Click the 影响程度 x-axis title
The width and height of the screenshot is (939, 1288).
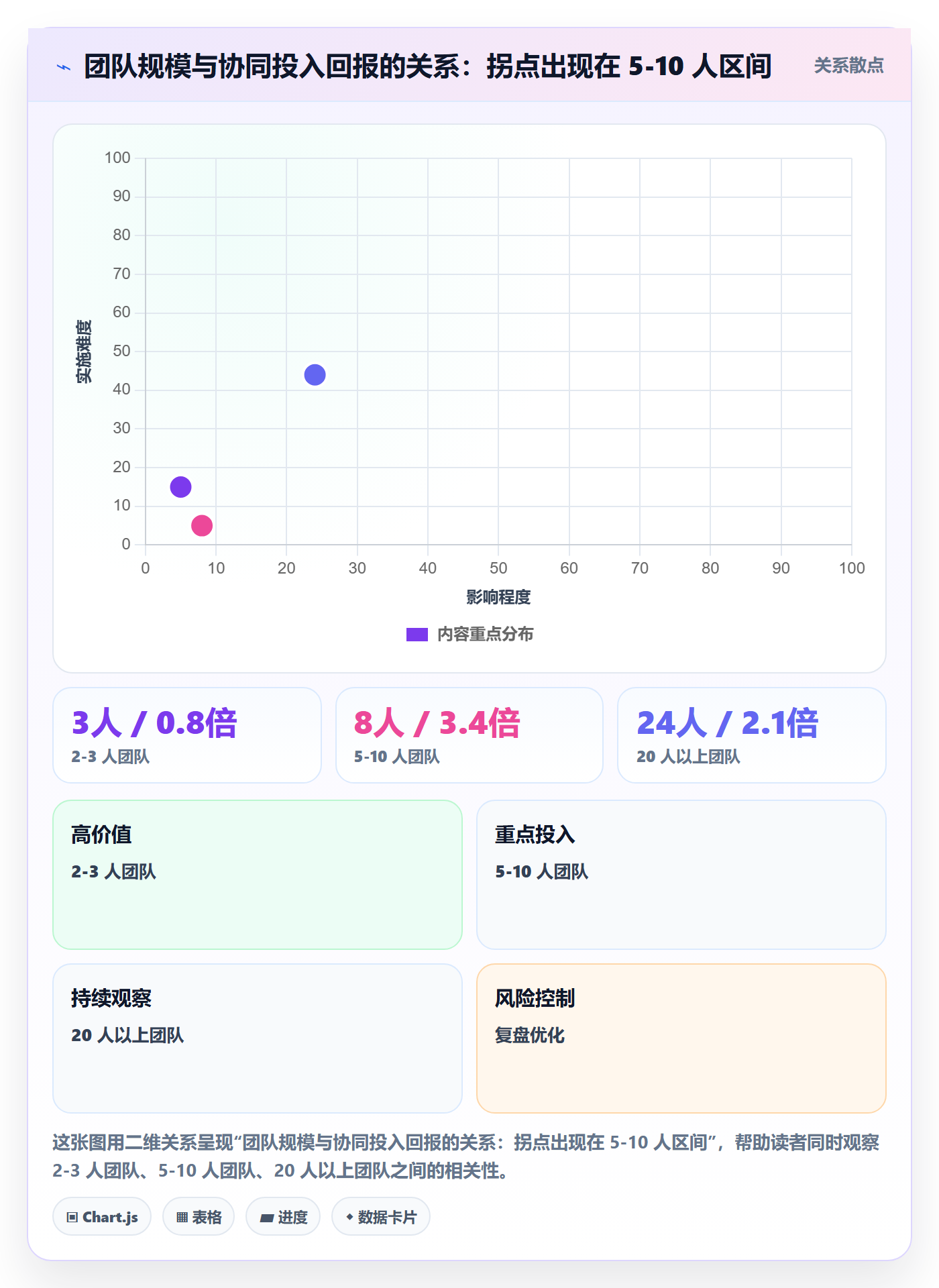(498, 597)
